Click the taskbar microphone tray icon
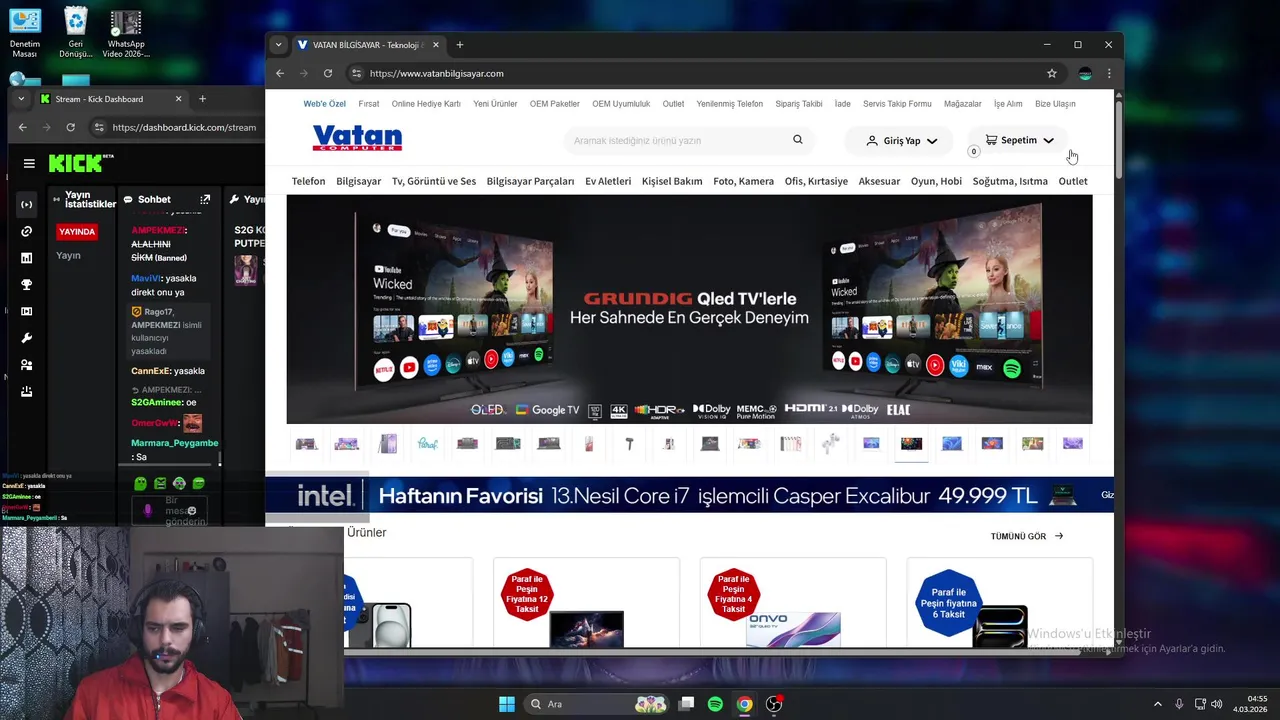This screenshot has width=1280, height=720. [1179, 704]
